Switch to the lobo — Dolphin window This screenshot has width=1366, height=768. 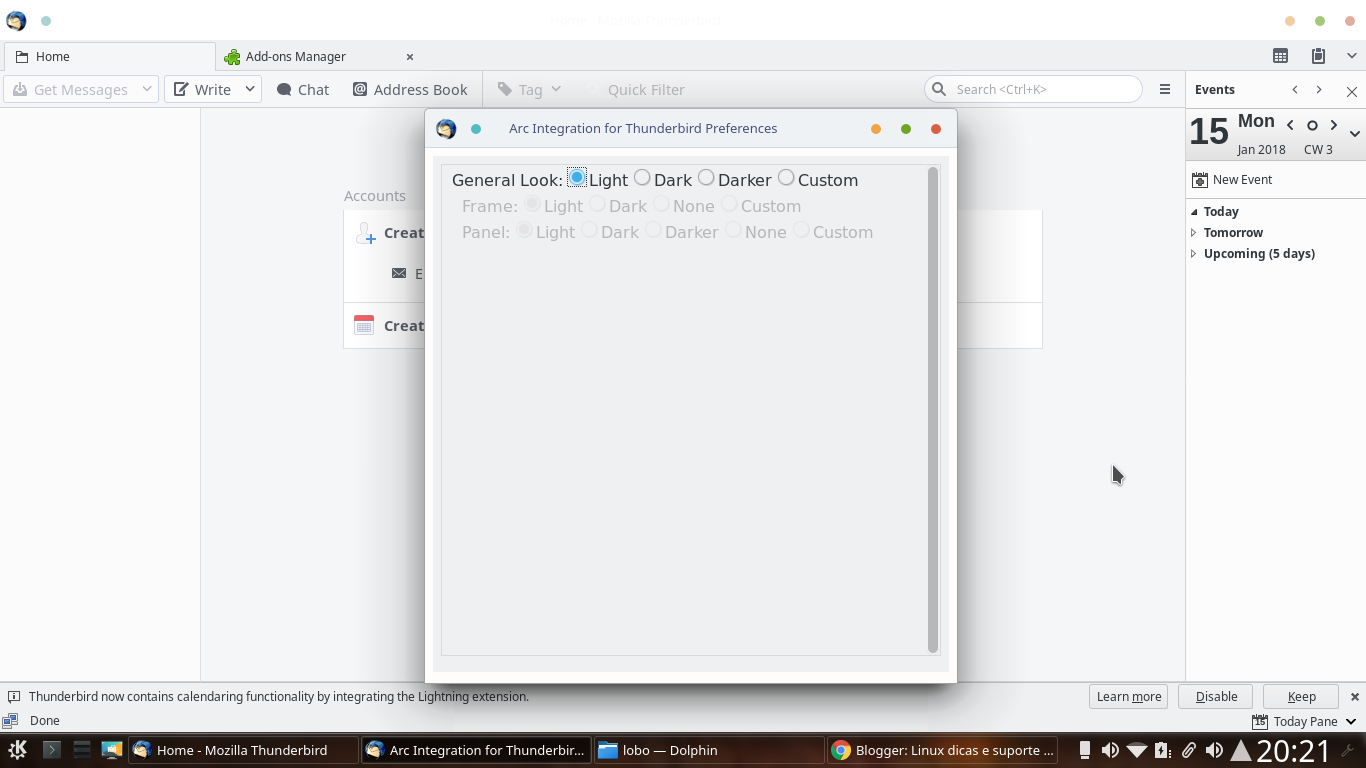coord(709,750)
